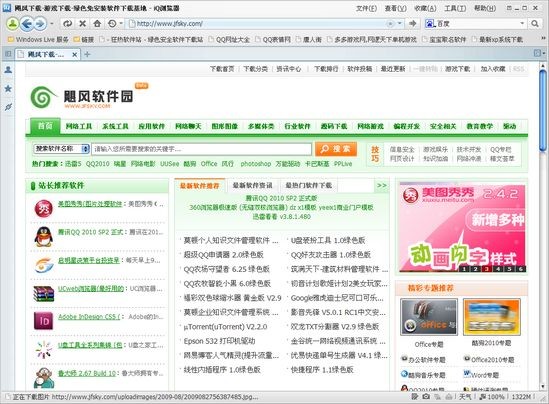Toggle the sidebar panel icon left of tabs
The height and width of the screenshot is (404, 549).
click(x=8, y=54)
